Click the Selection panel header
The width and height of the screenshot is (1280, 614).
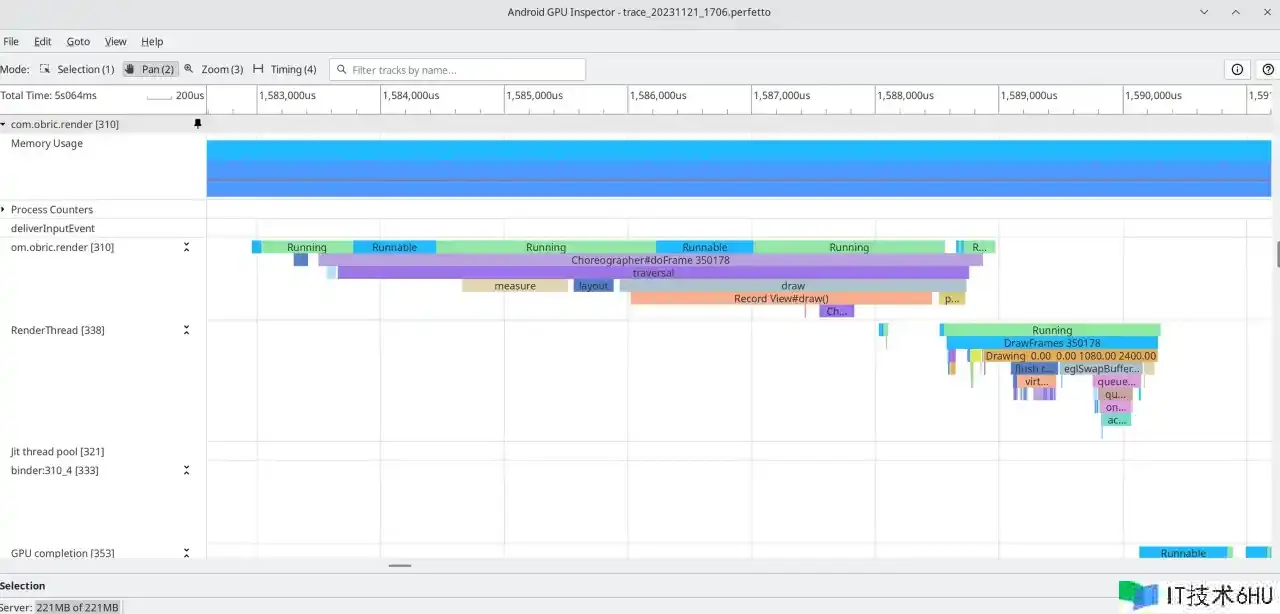tap(23, 586)
